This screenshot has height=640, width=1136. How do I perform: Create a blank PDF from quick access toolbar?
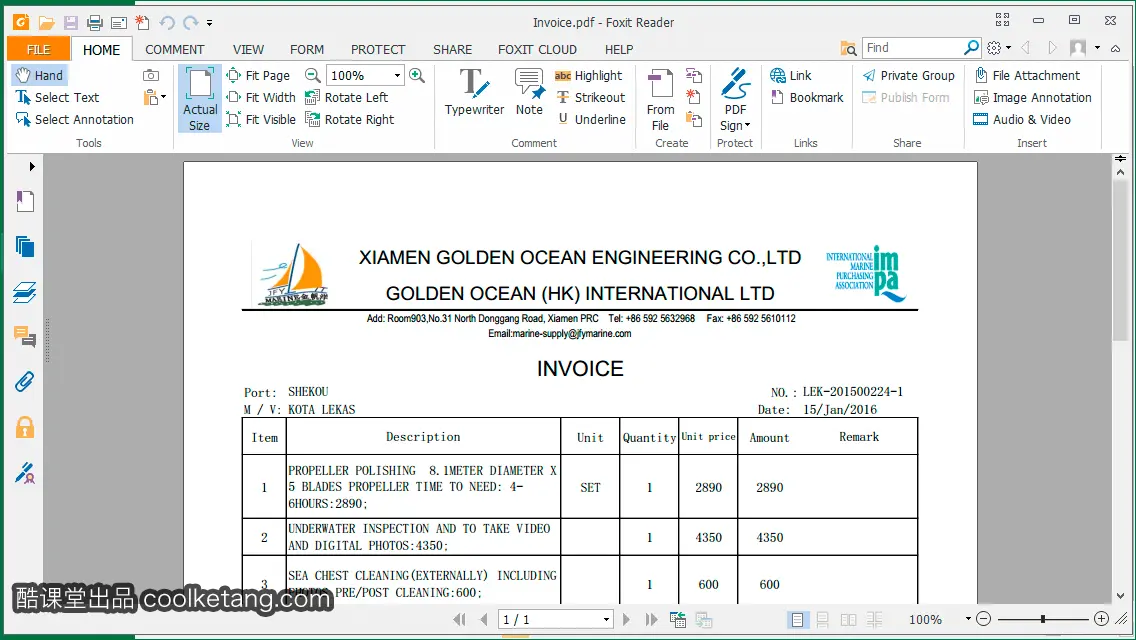pyautogui.click(x=142, y=22)
